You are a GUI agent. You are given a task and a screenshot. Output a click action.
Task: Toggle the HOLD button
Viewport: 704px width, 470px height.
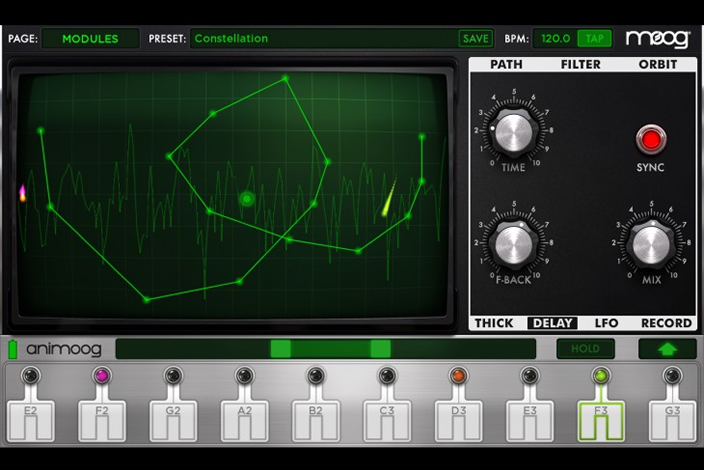(x=585, y=348)
